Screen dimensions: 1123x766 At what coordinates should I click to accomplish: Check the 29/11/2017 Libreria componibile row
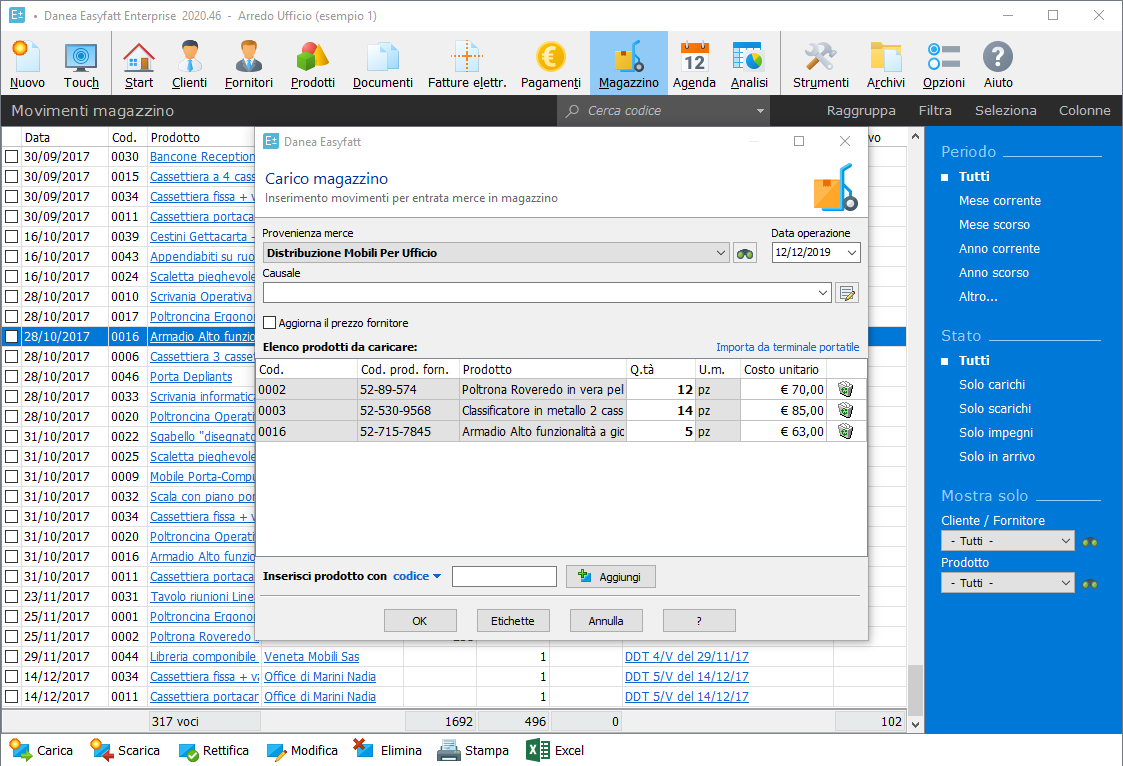pos(10,656)
